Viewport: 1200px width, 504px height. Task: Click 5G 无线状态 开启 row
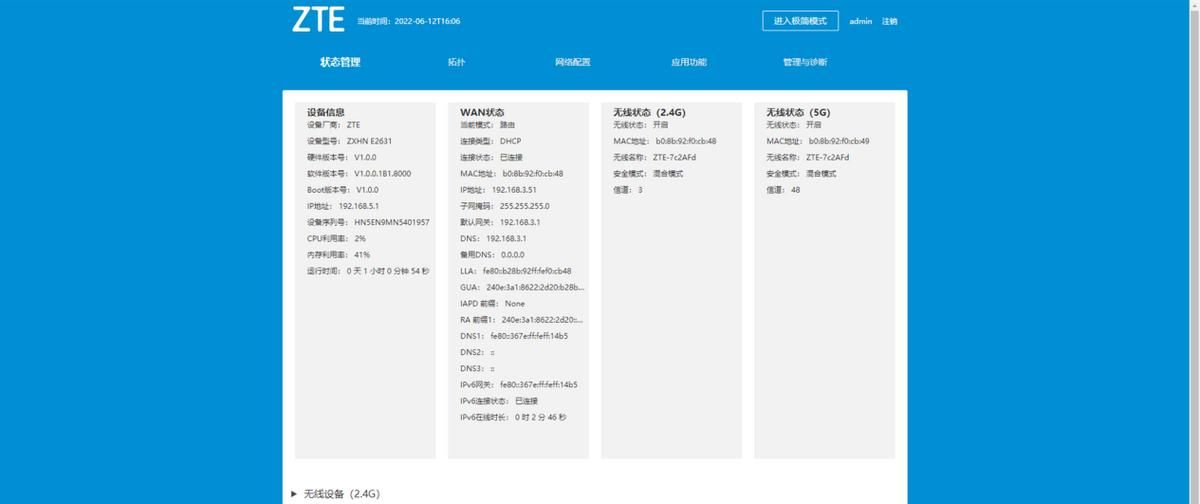click(x=794, y=125)
